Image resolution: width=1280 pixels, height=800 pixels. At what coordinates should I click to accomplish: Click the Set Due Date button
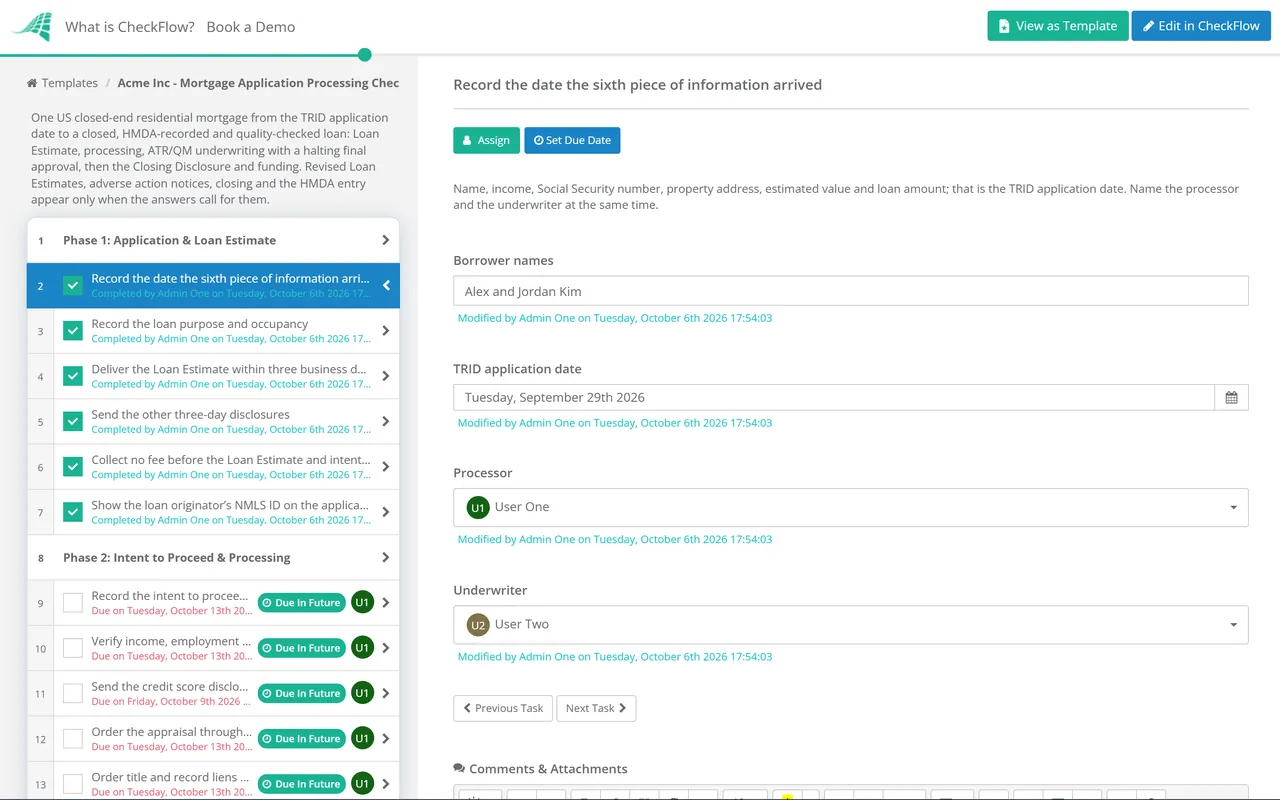[572, 140]
